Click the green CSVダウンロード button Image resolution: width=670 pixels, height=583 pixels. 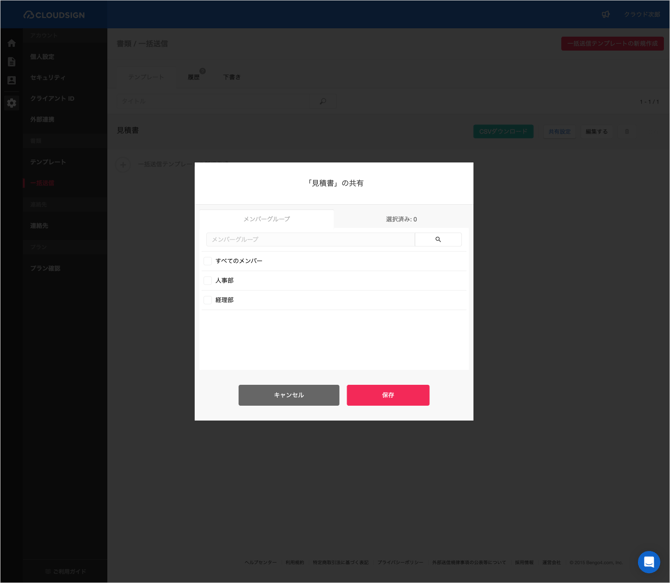point(503,131)
